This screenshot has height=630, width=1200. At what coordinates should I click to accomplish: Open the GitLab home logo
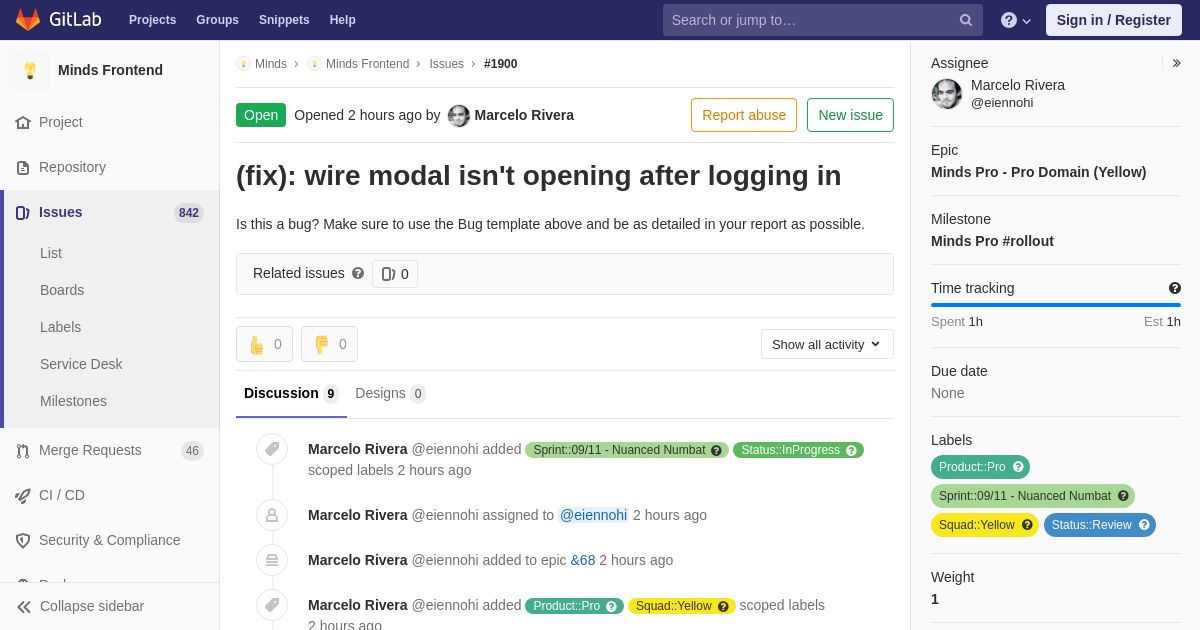tap(57, 20)
